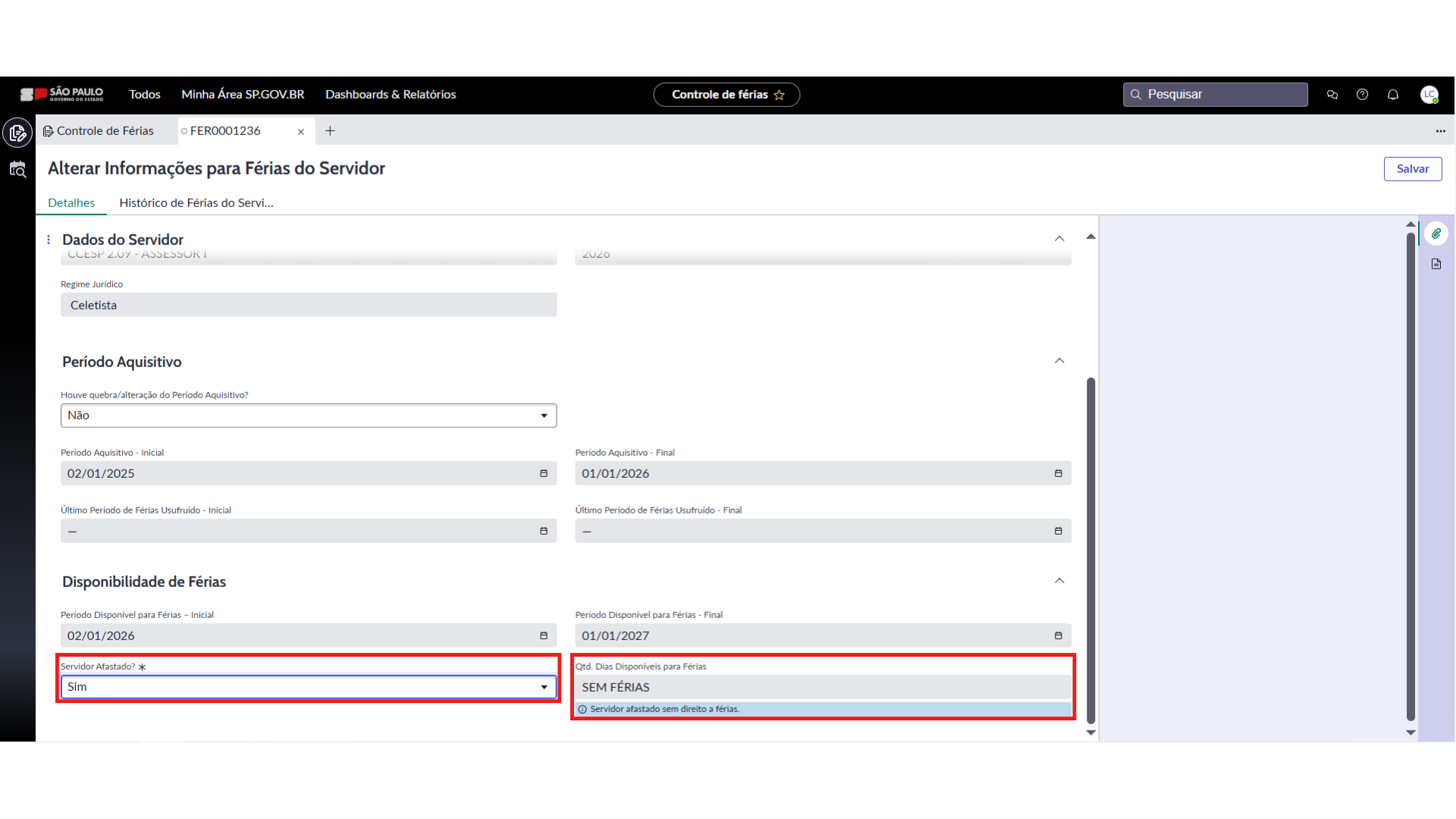The image size is (1456, 819).
Task: Click the Salvar button
Action: 1412,169
